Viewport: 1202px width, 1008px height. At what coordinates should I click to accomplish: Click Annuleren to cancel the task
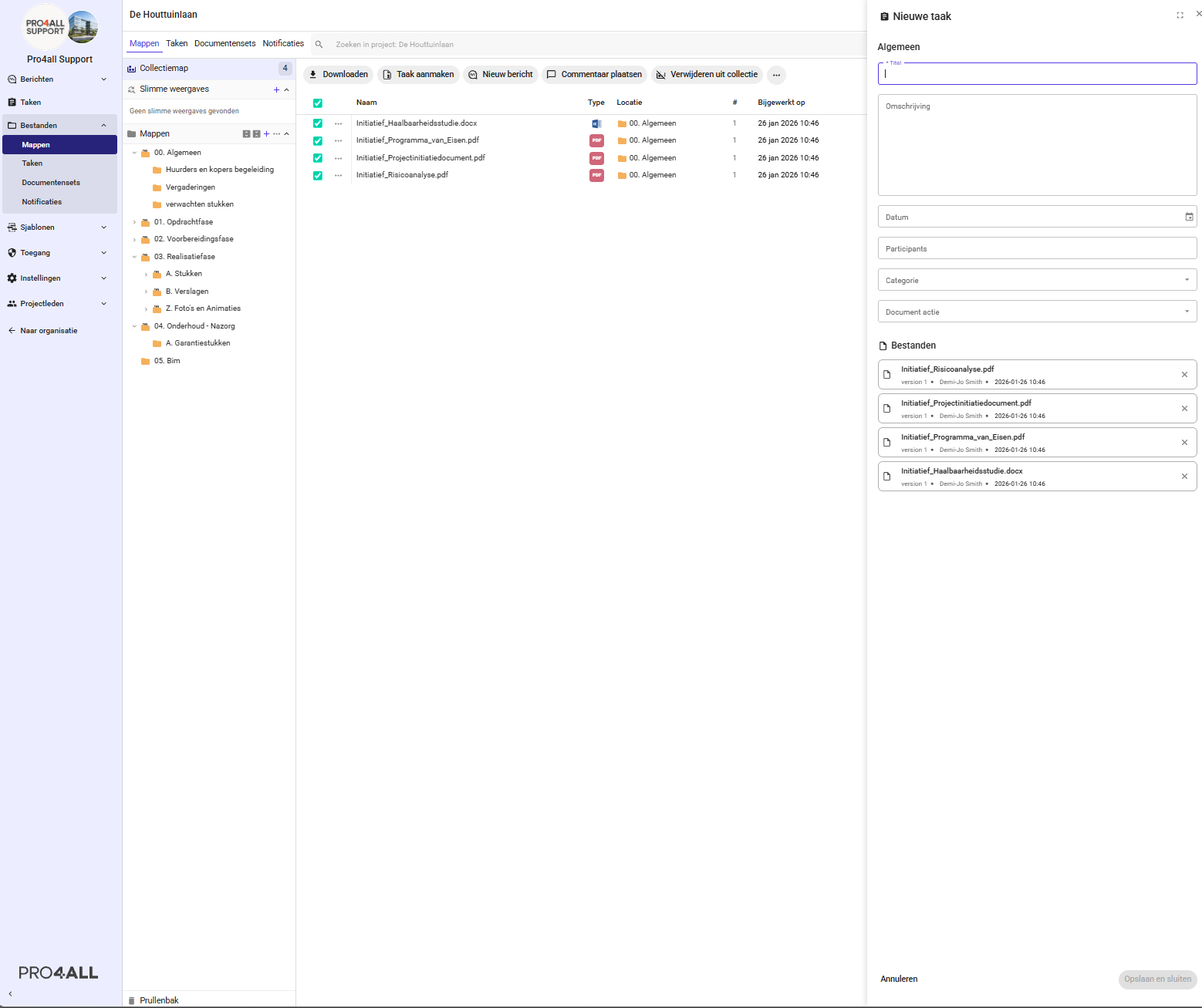(899, 979)
